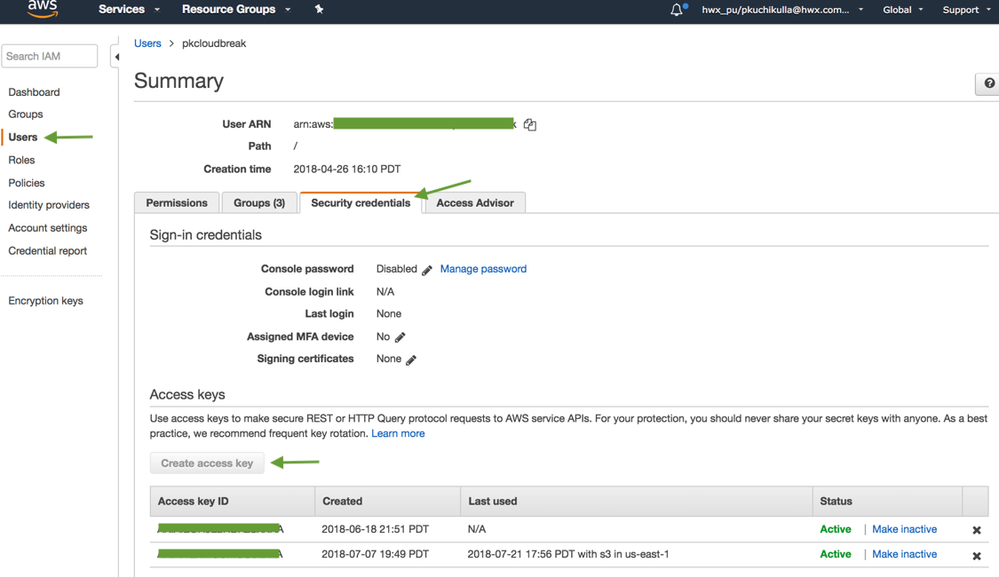Open the notifications bell
The width and height of the screenshot is (999, 577).
(677, 10)
